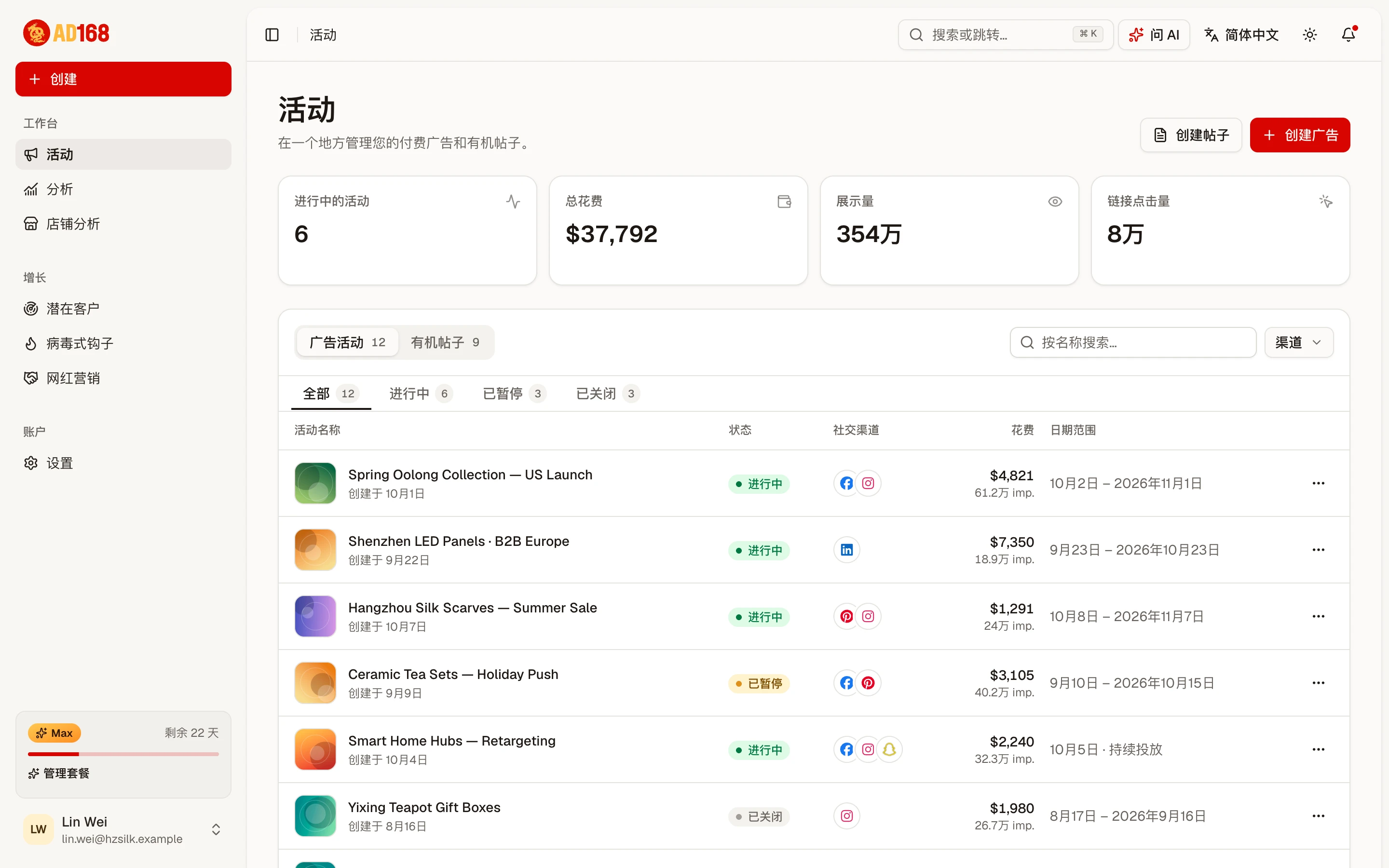Open 病毒式钩子 viral hooks
Screen dimensions: 1389x868
(123, 343)
